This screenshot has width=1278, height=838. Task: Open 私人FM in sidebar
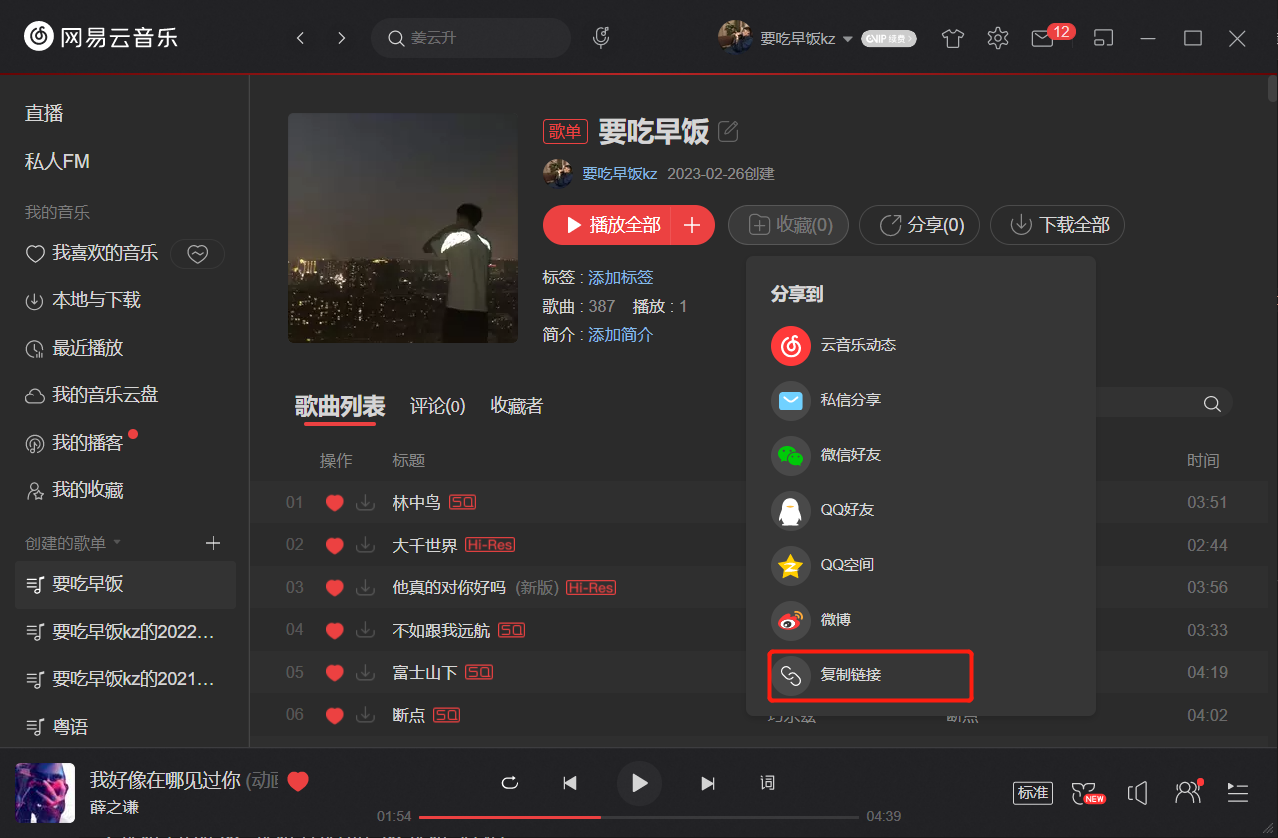point(57,162)
